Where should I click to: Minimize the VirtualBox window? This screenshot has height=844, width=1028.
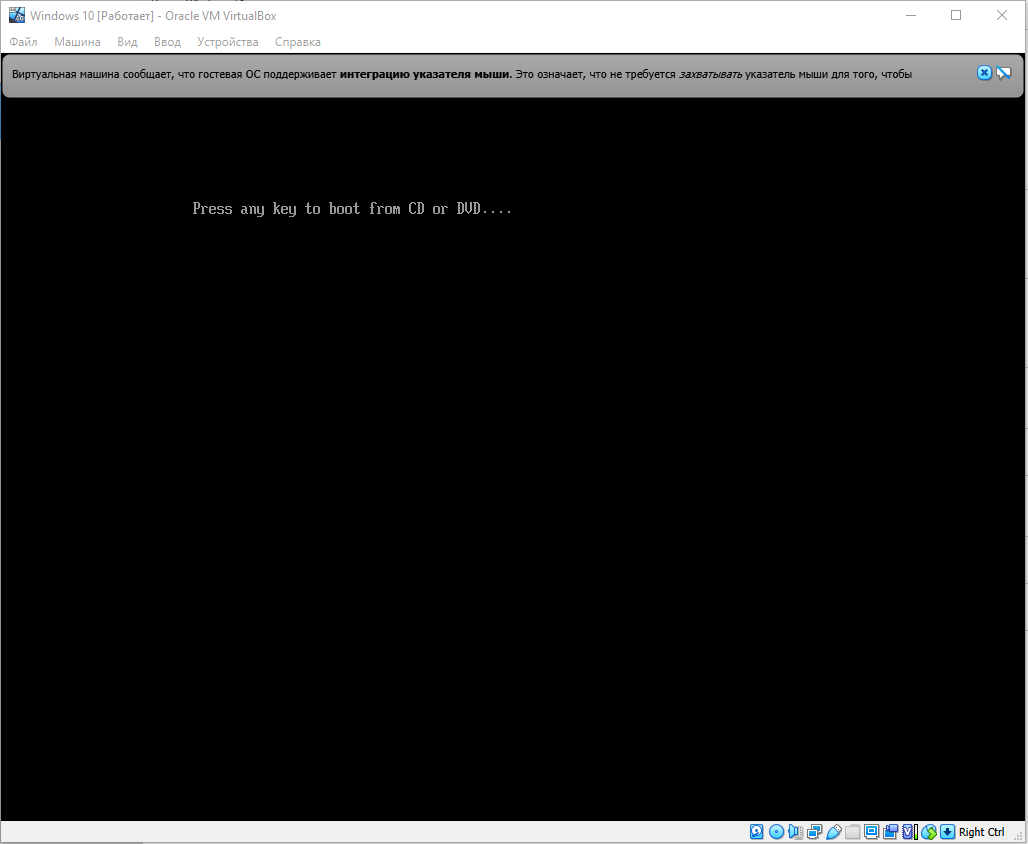pos(911,15)
